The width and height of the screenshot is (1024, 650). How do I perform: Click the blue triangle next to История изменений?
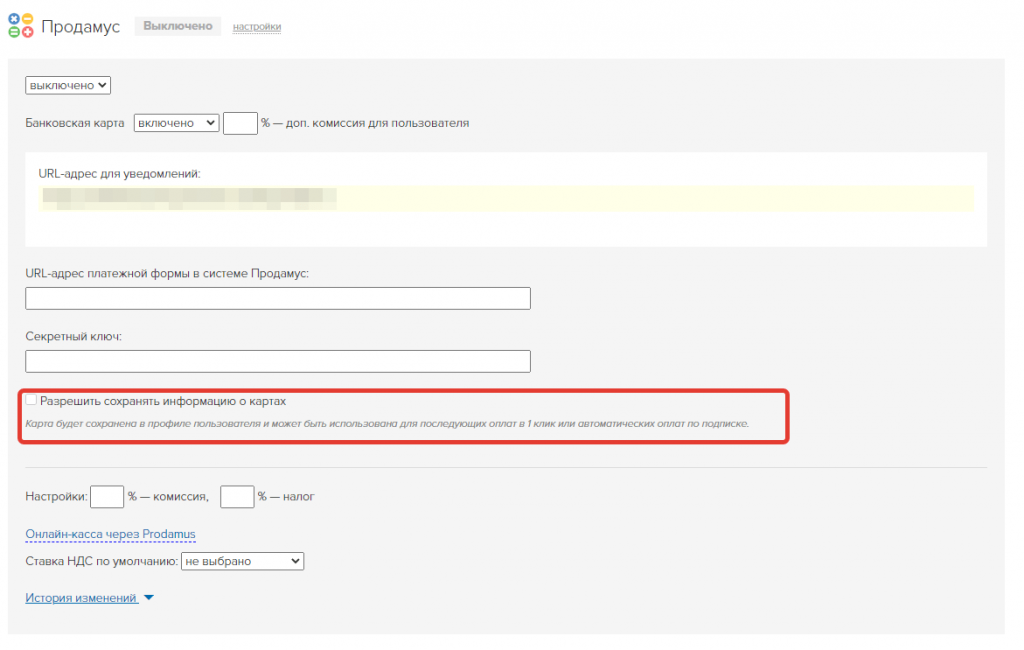[149, 598]
